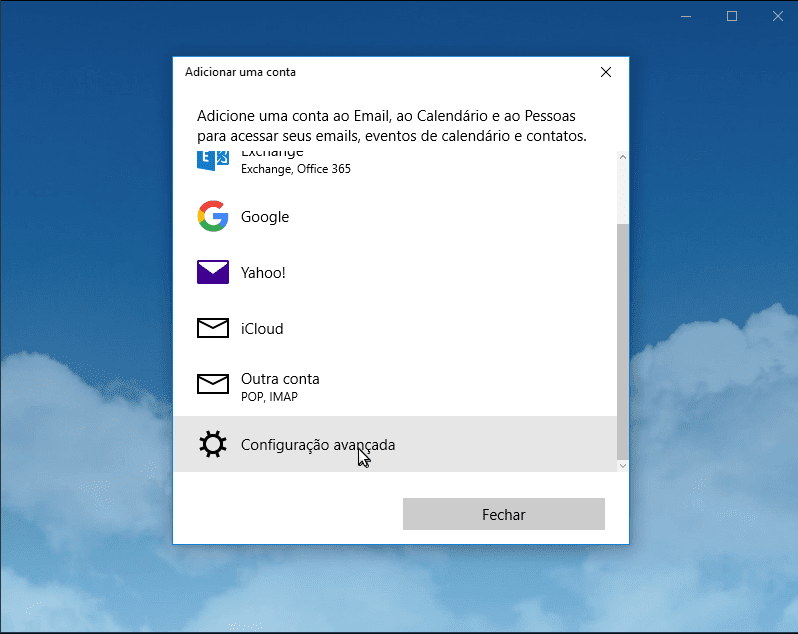798x634 pixels.
Task: Open Configuração avançada option
Action: coord(395,444)
